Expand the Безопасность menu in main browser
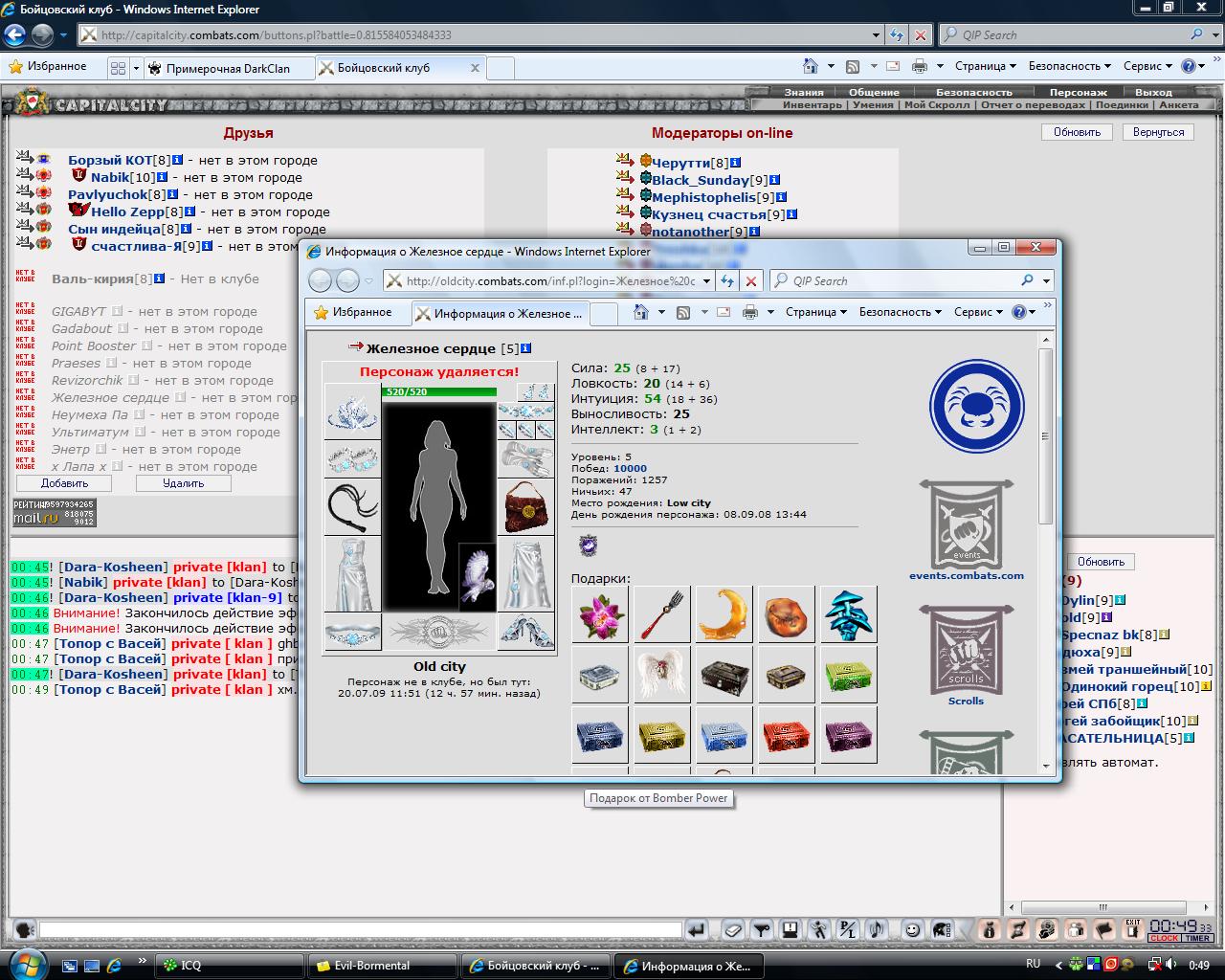The width and height of the screenshot is (1225, 980). coord(1069,66)
